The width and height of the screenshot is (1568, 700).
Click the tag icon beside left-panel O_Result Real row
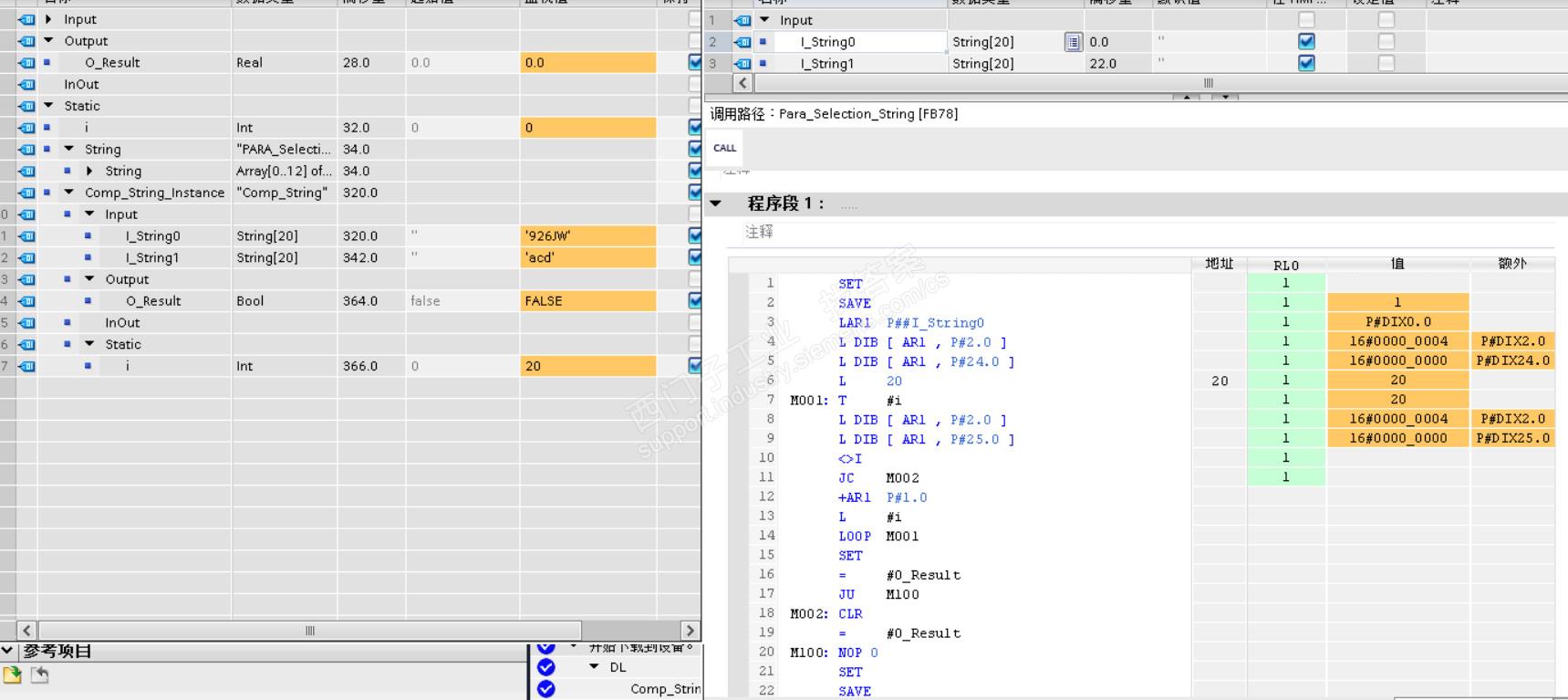pos(27,63)
